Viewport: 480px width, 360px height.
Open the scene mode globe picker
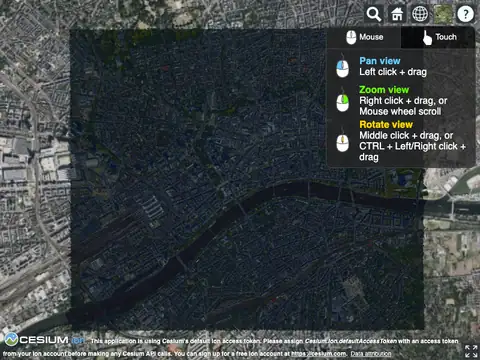tap(420, 14)
